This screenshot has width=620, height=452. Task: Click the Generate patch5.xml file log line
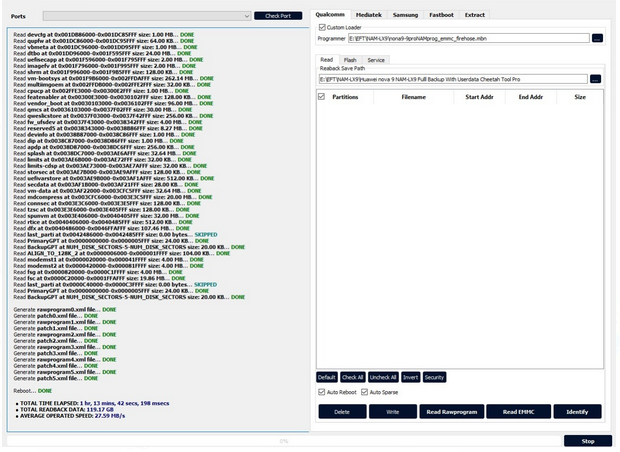(x=56, y=378)
